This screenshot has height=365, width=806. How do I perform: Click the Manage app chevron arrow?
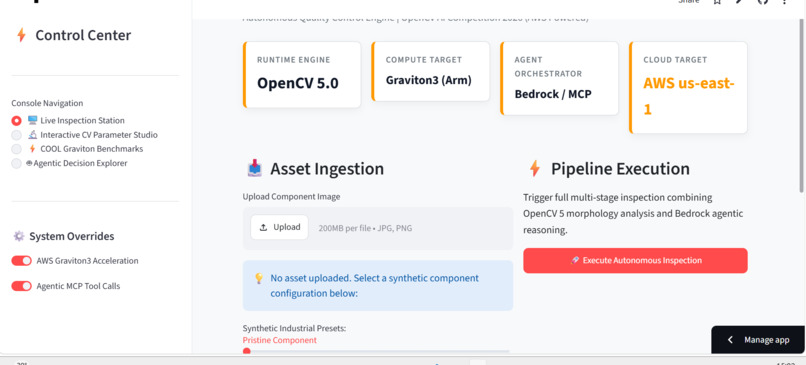pos(730,340)
